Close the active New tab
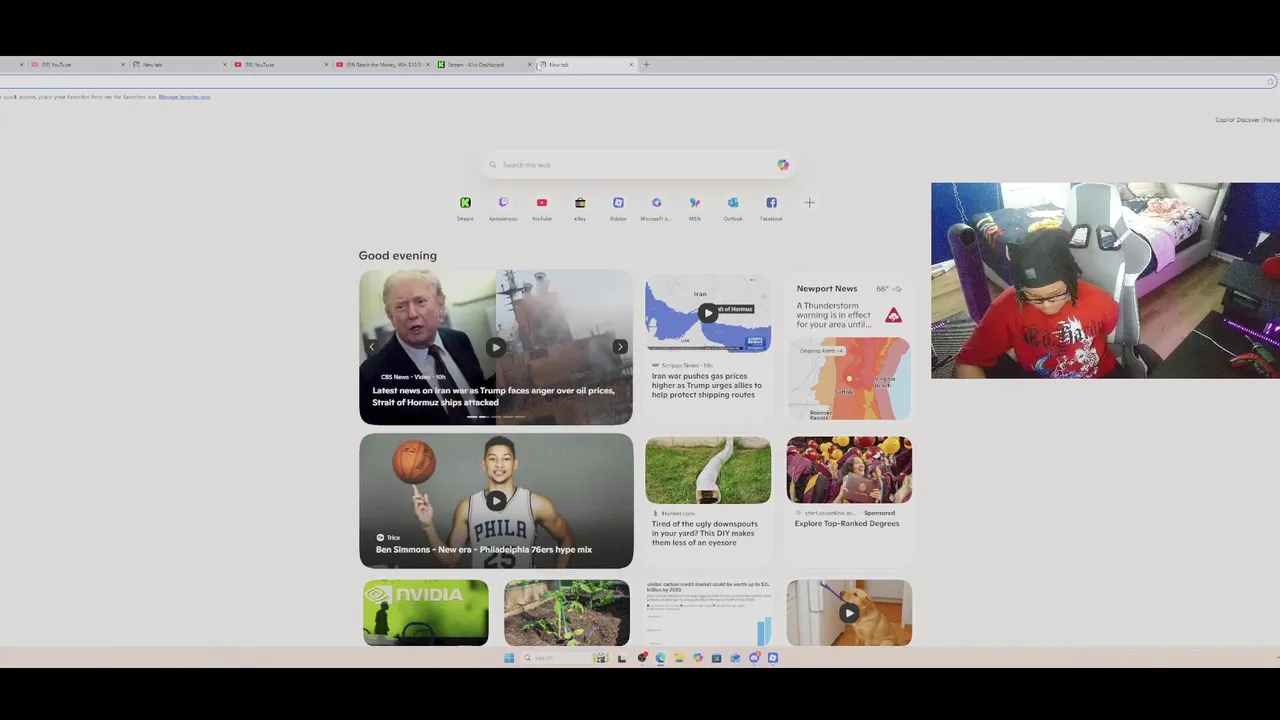This screenshot has height=720, width=1280. pos(631,65)
